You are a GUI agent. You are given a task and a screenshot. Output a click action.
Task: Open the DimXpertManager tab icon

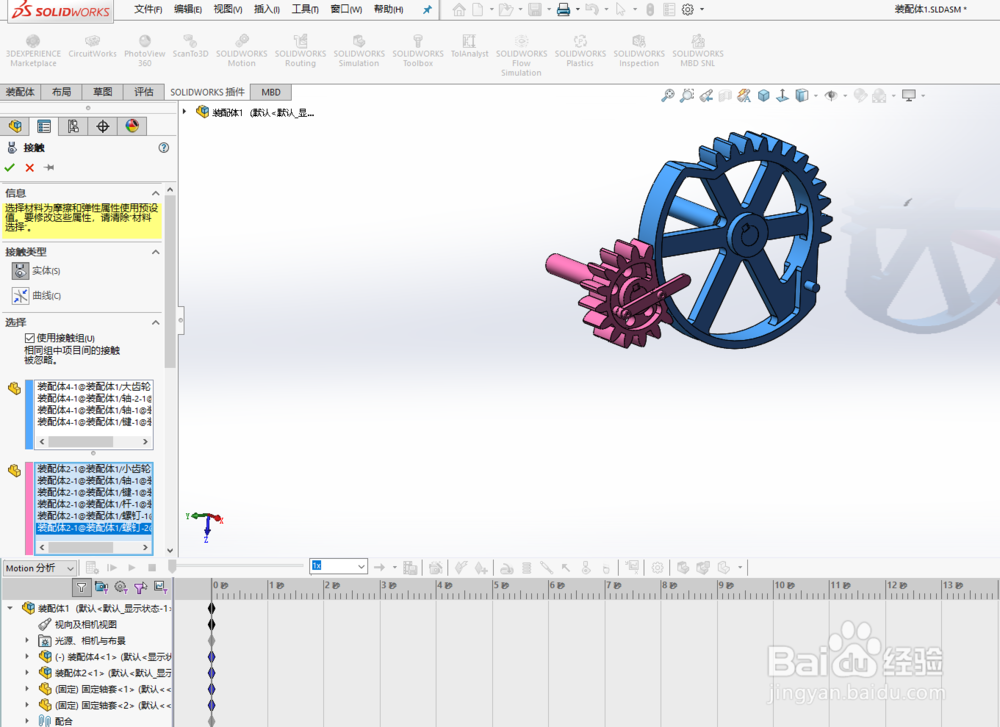(102, 126)
